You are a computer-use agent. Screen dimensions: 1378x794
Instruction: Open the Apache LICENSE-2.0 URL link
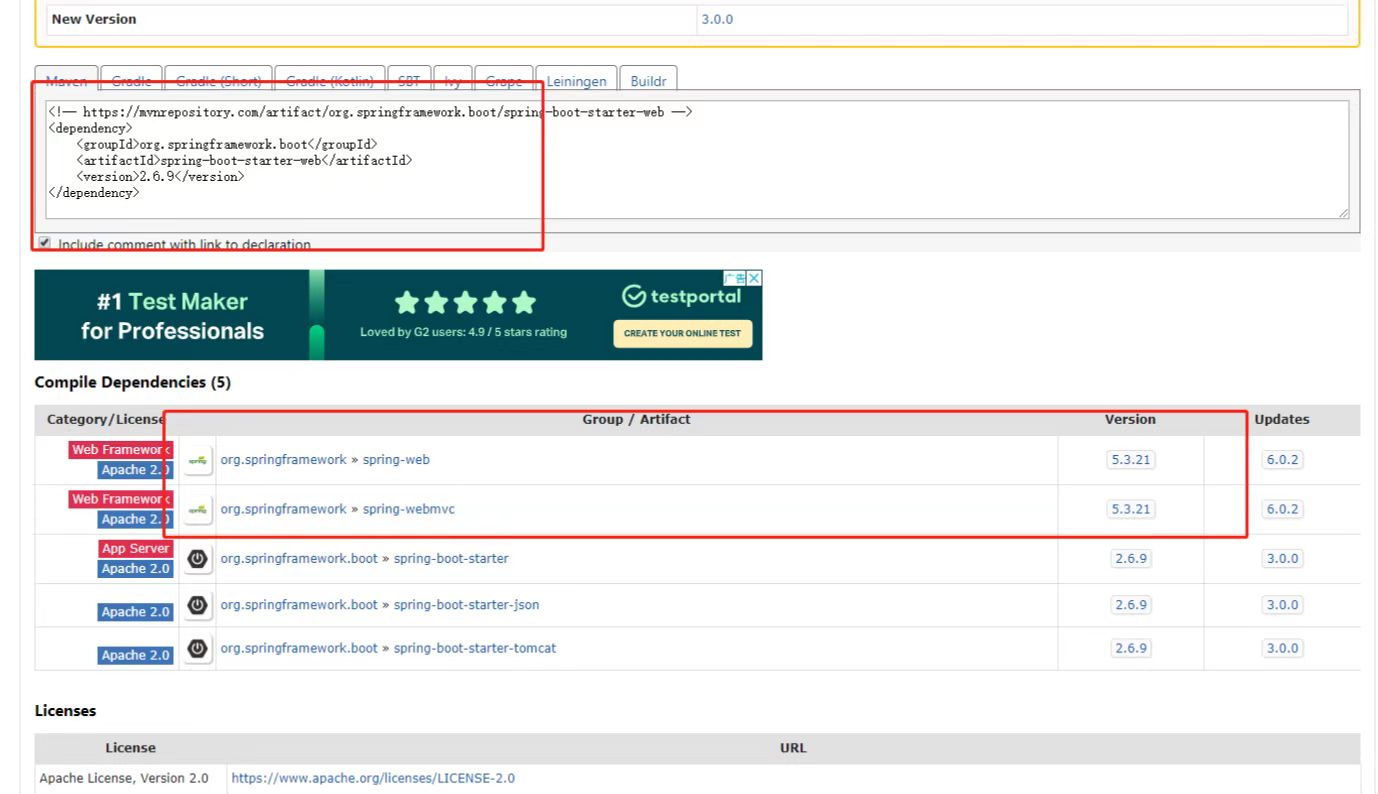(x=373, y=778)
